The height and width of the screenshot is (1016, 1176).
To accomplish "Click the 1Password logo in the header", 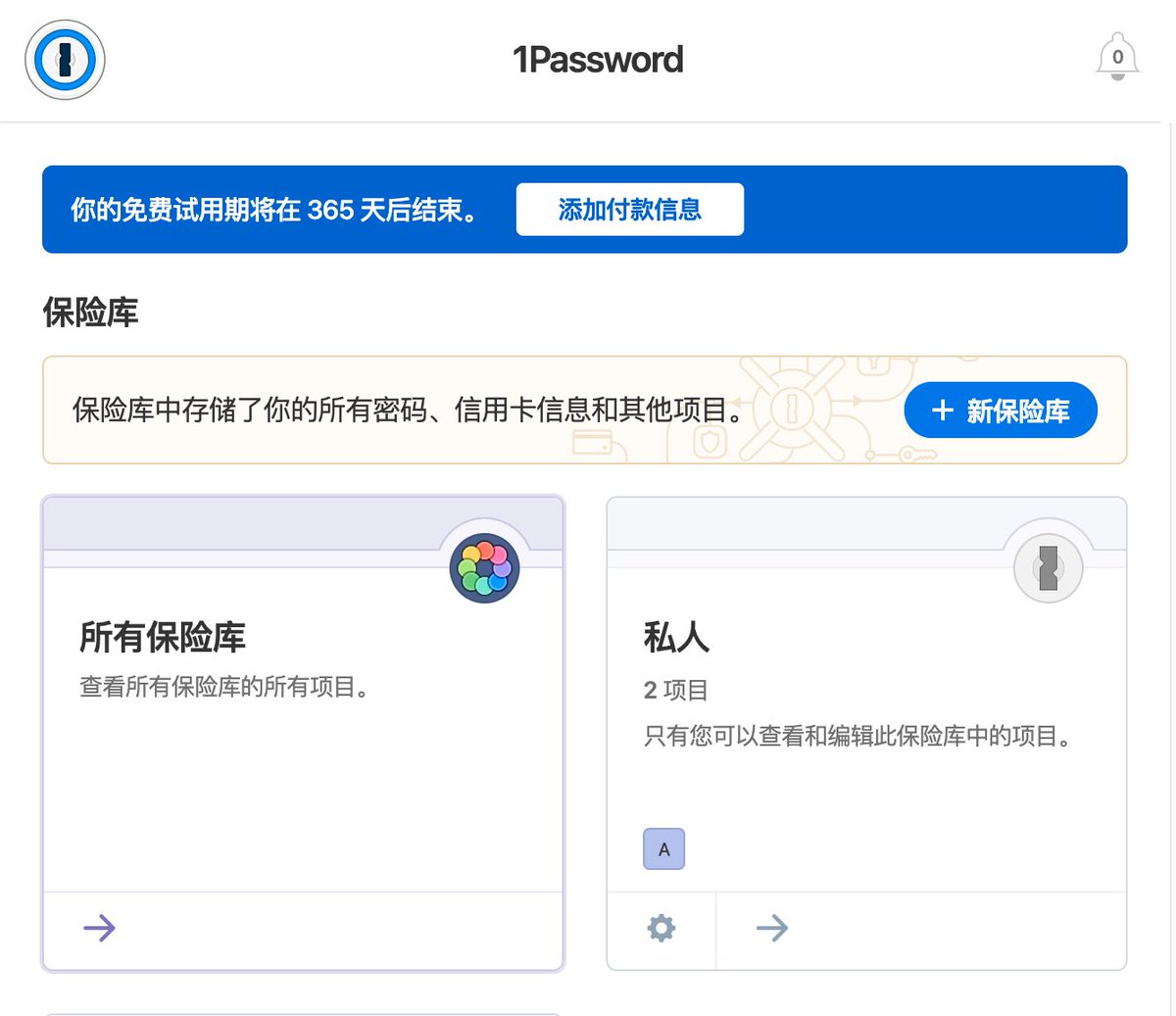I will pyautogui.click(x=64, y=60).
